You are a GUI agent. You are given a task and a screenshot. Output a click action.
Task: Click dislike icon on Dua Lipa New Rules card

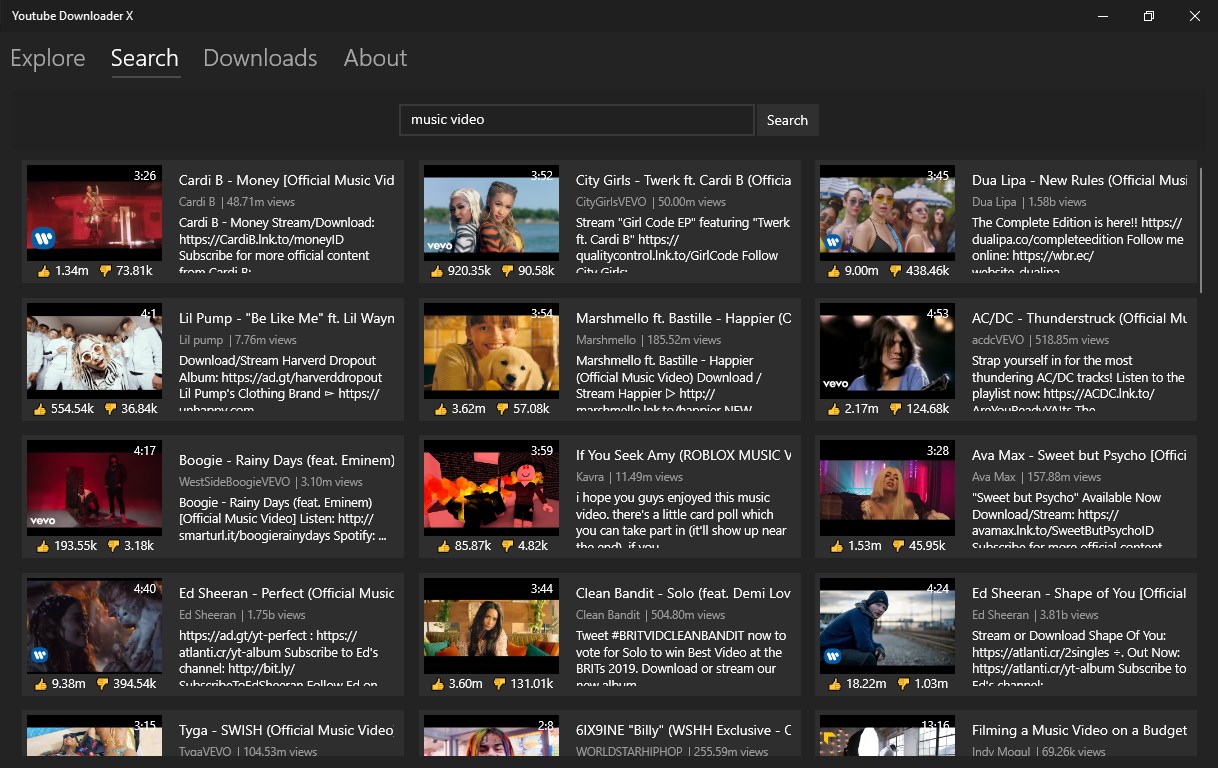coord(895,271)
